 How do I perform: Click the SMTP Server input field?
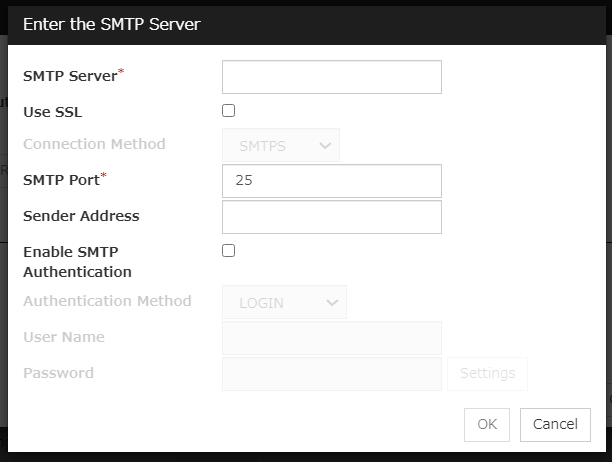331,77
